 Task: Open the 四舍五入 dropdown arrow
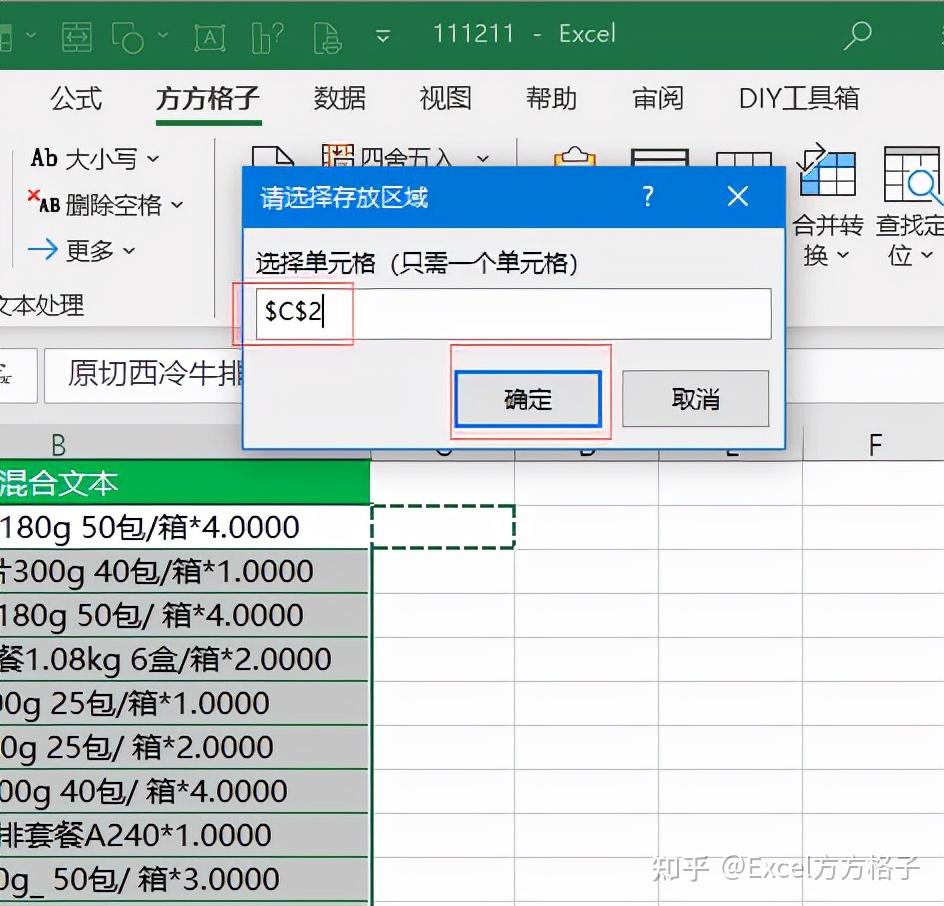point(483,159)
